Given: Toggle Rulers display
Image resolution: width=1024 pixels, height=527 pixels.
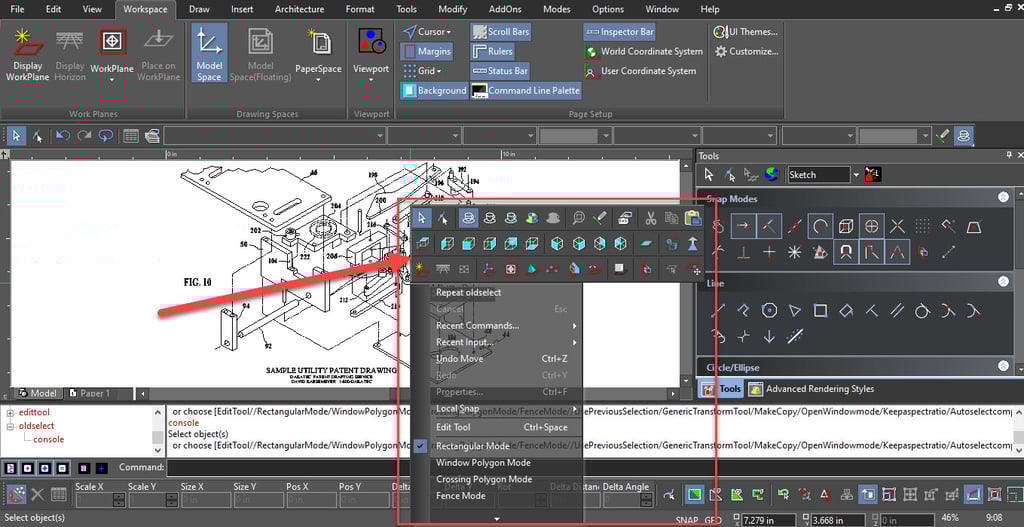Looking at the screenshot, I should pyautogui.click(x=492, y=51).
